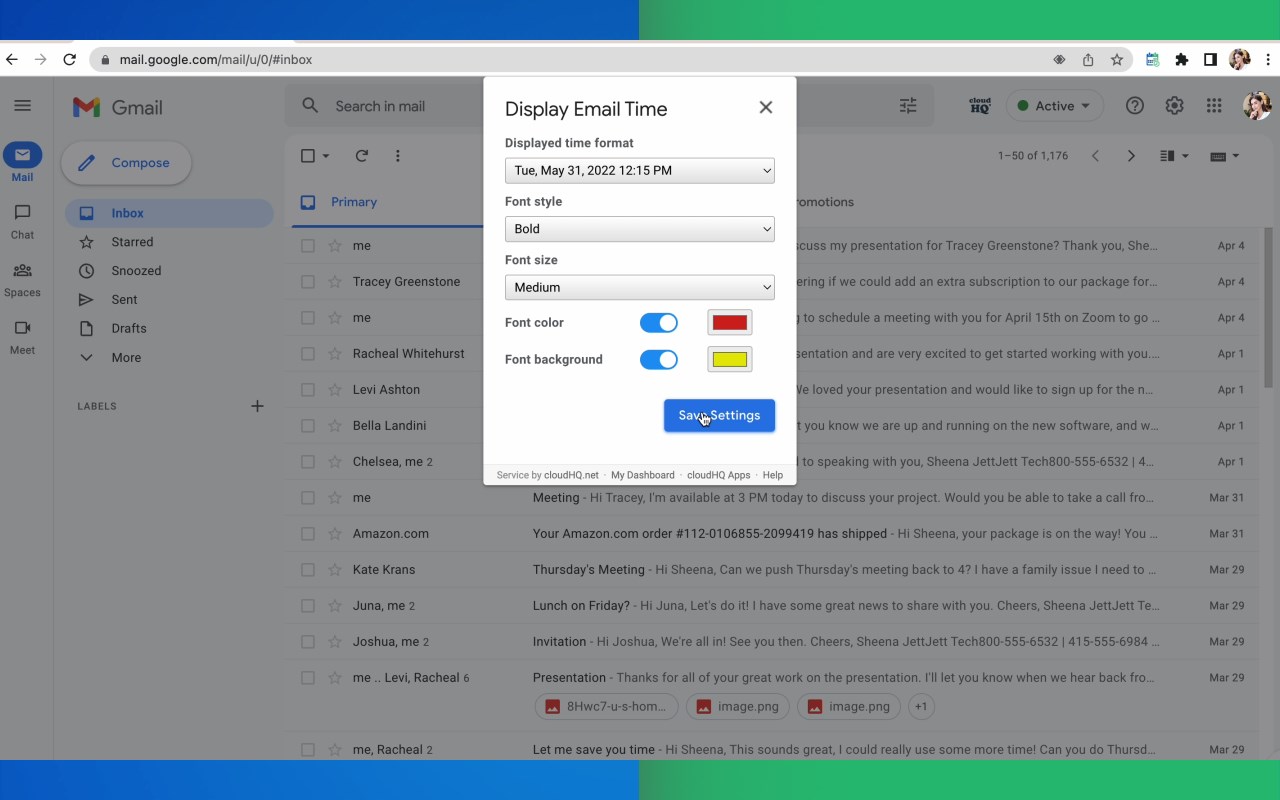Screen dimensions: 1280x800
Task: Refresh the inbox
Action: (x=362, y=156)
